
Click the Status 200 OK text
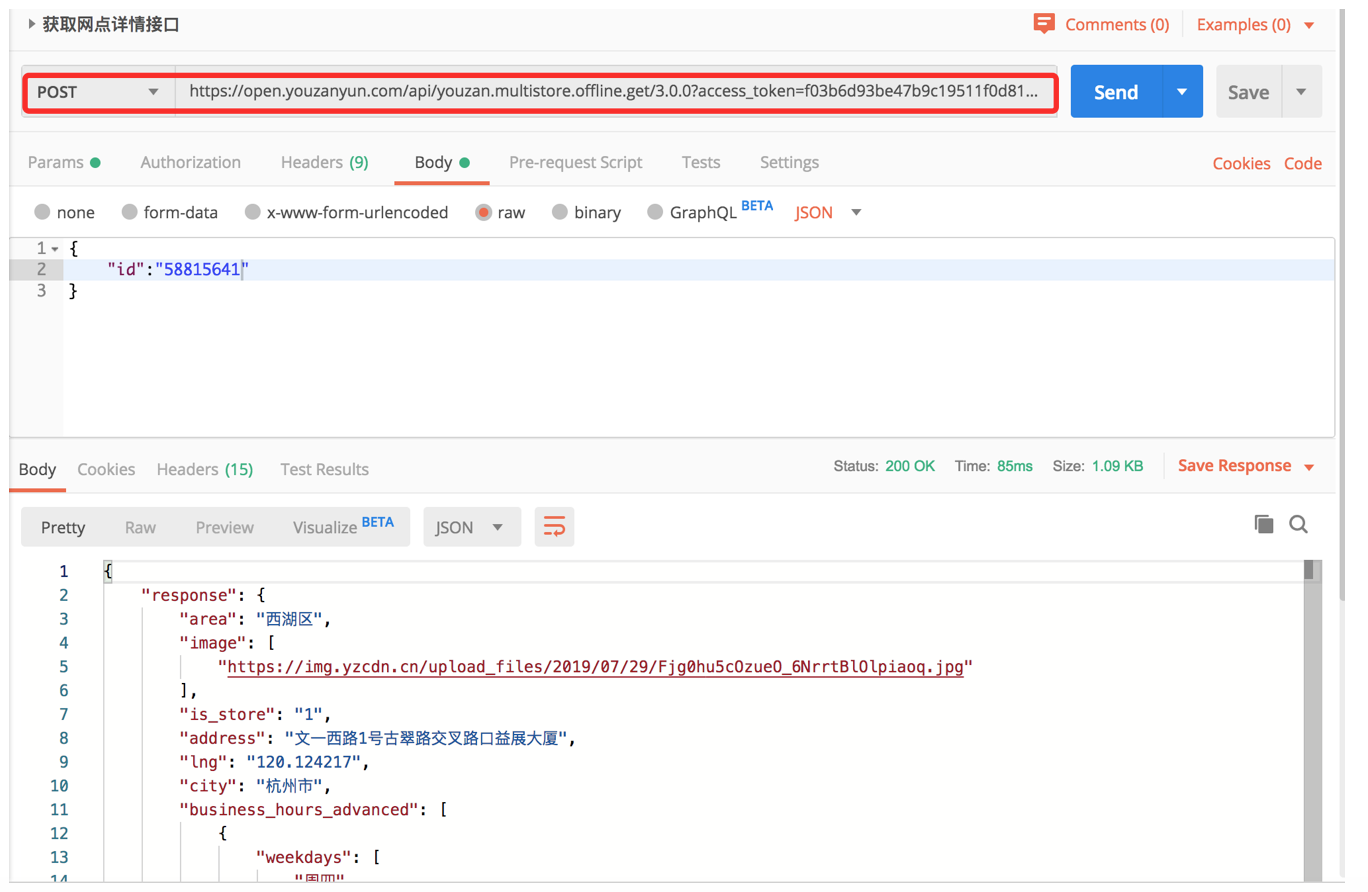(885, 466)
